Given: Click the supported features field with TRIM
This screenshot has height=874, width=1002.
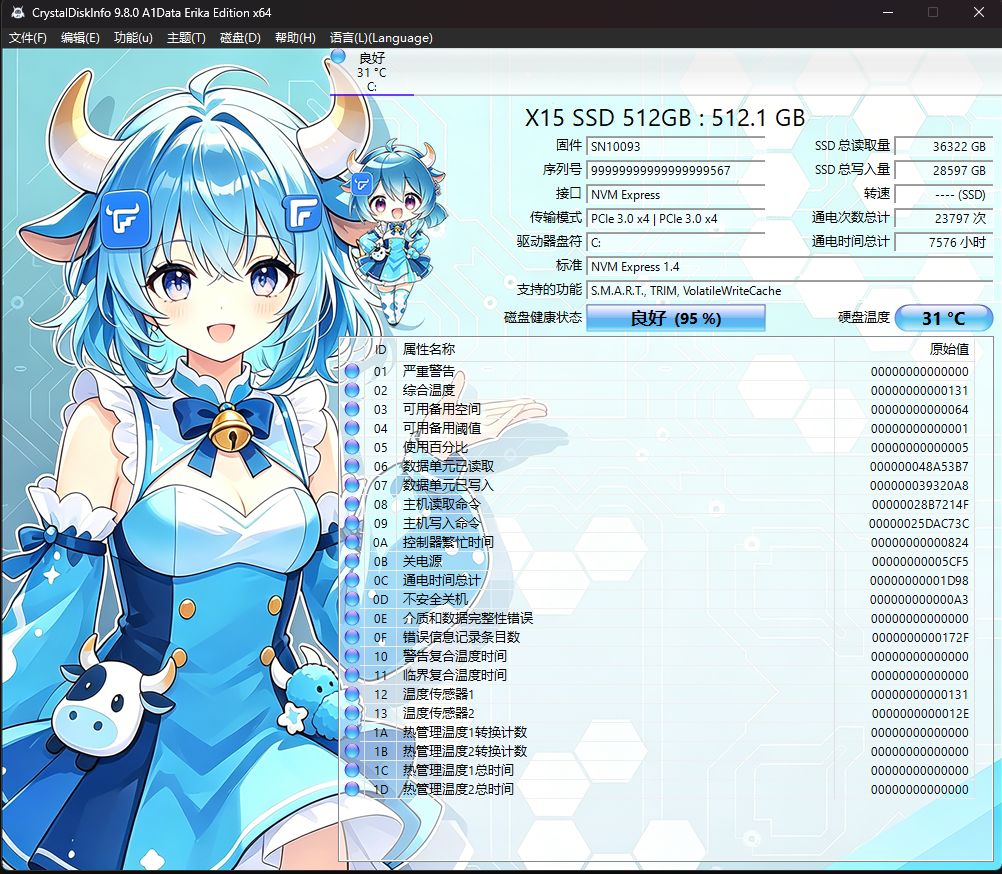Looking at the screenshot, I should pos(789,291).
